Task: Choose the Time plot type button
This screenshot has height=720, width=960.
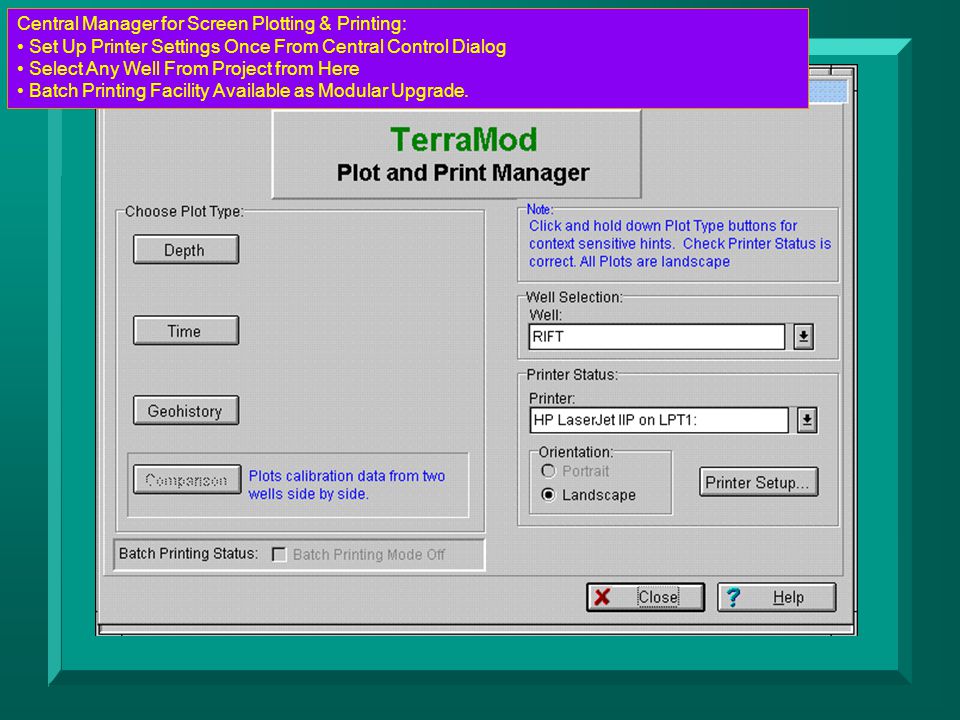Action: [186, 331]
